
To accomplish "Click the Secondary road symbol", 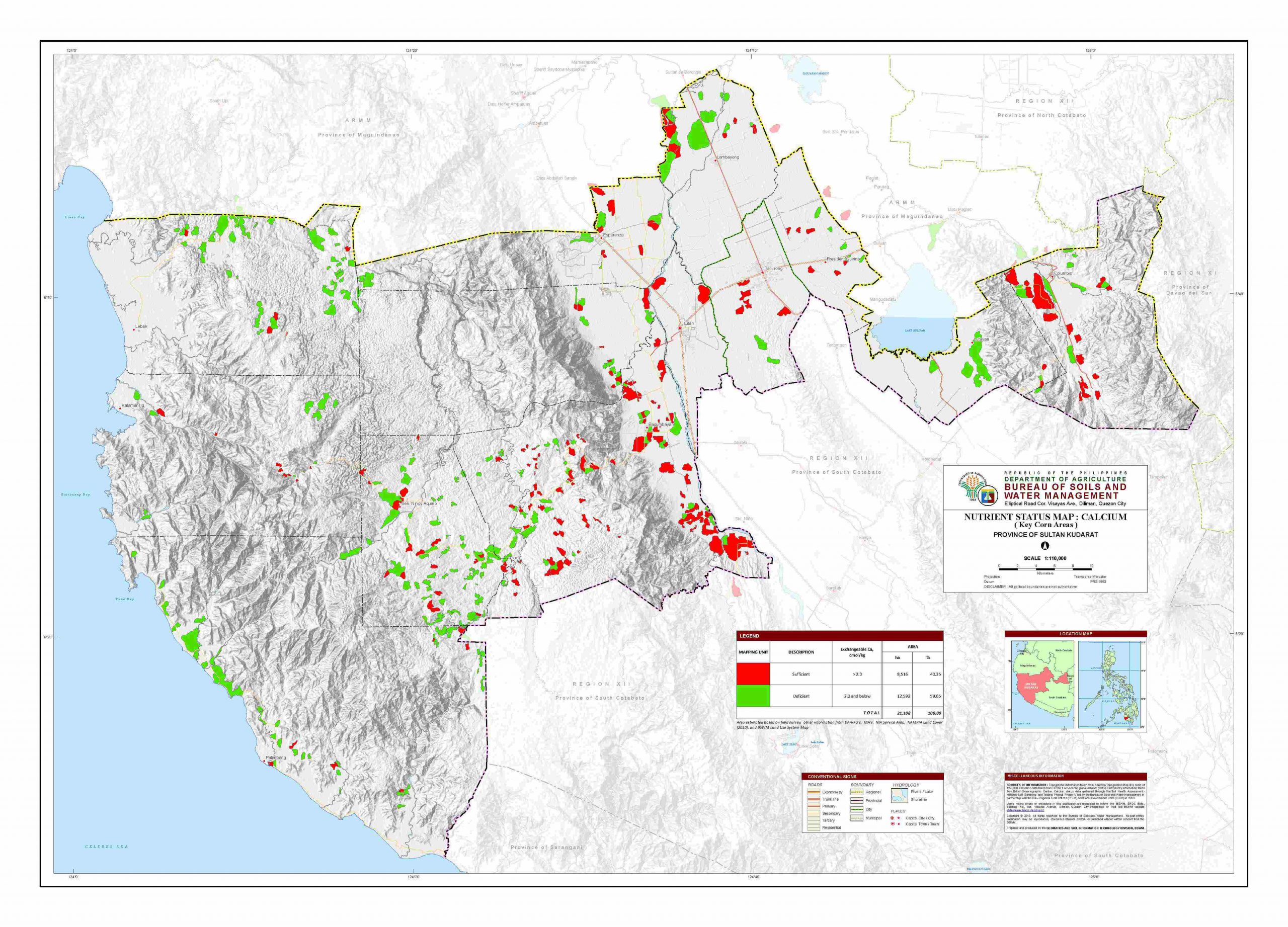I will point(814,813).
